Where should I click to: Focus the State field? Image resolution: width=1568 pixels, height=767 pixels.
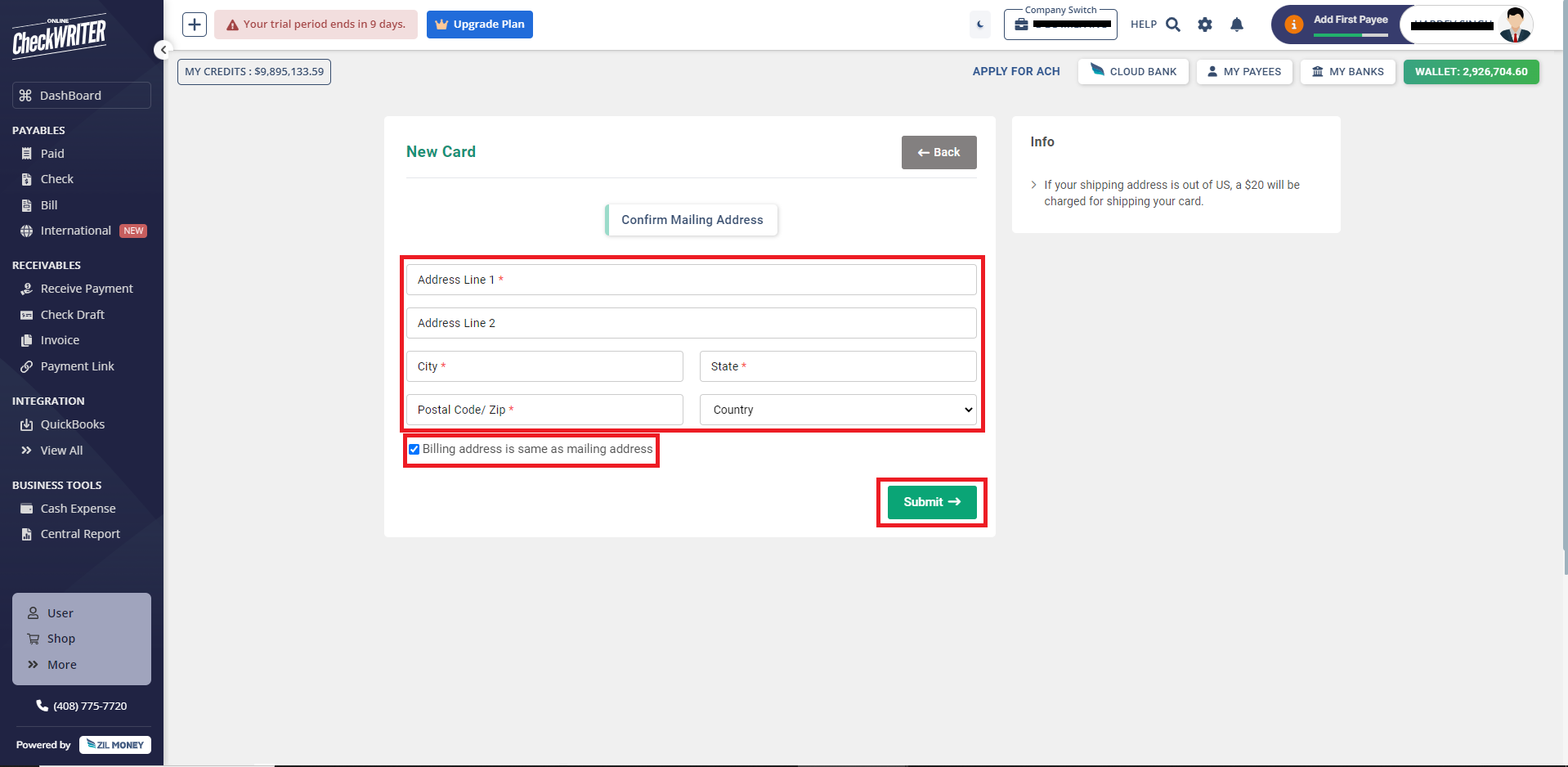pyautogui.click(x=838, y=366)
